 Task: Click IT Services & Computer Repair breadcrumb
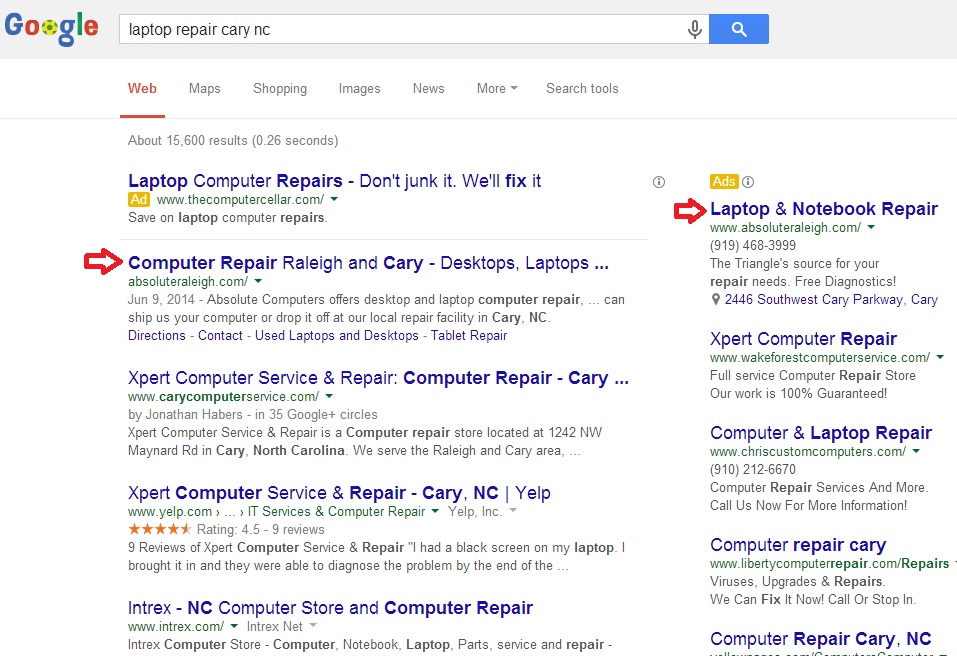(336, 511)
